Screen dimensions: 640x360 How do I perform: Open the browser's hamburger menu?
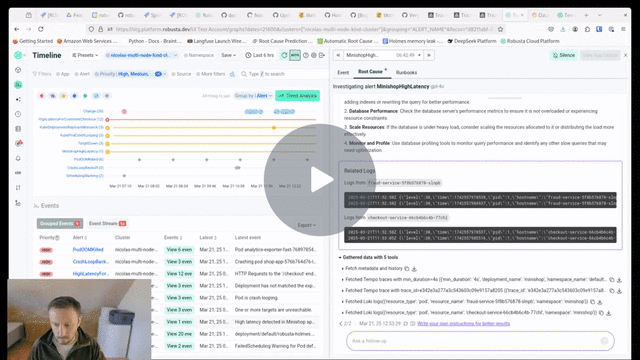(623, 29)
